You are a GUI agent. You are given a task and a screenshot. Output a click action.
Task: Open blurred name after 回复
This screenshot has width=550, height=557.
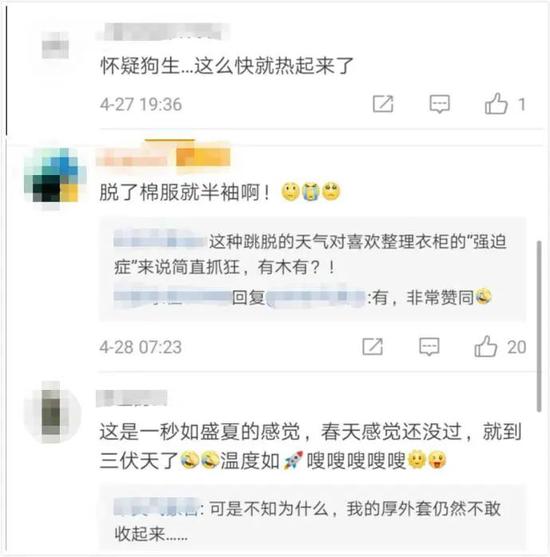pos(316,297)
